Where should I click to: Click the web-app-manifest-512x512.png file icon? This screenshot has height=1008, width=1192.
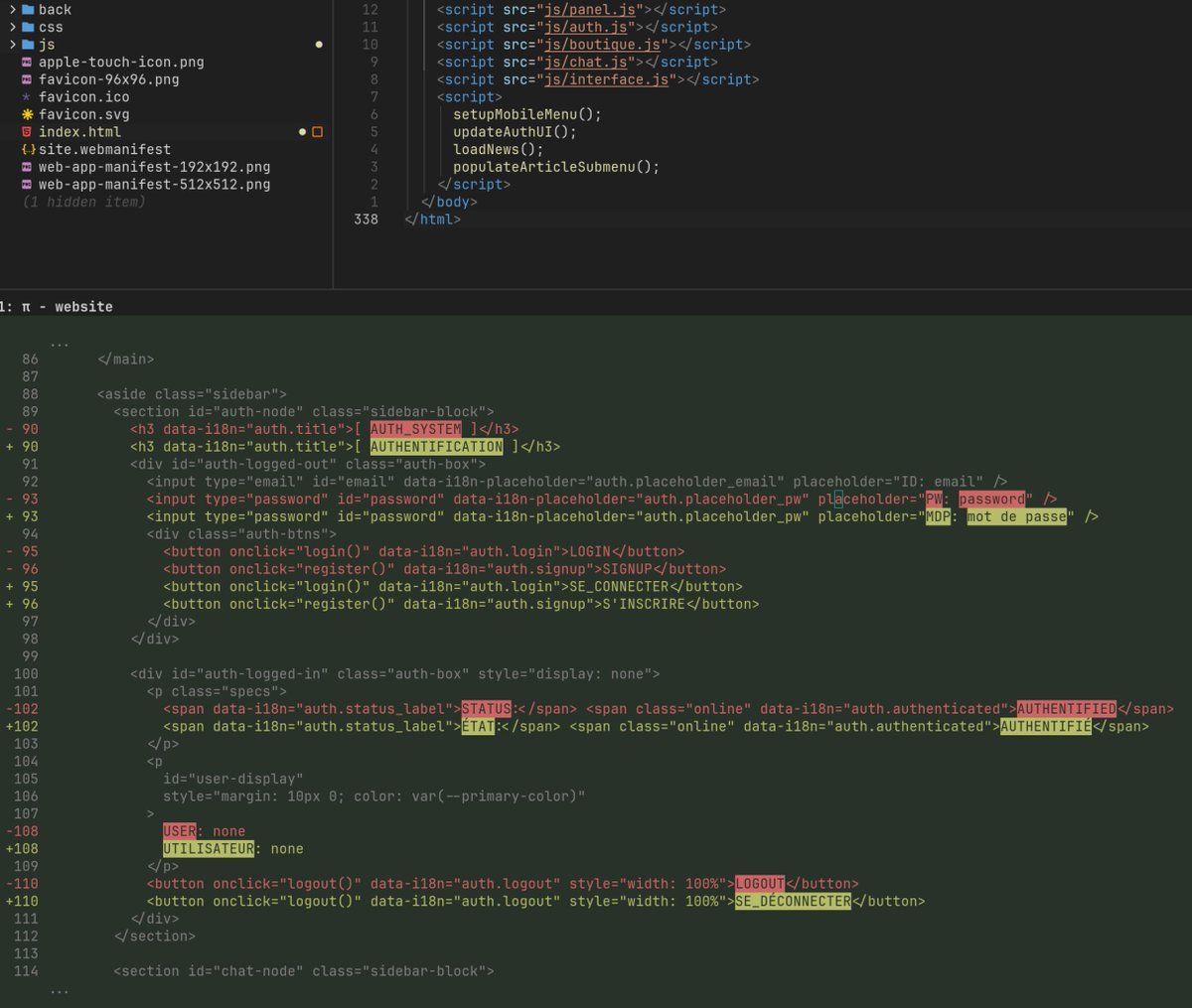click(27, 185)
